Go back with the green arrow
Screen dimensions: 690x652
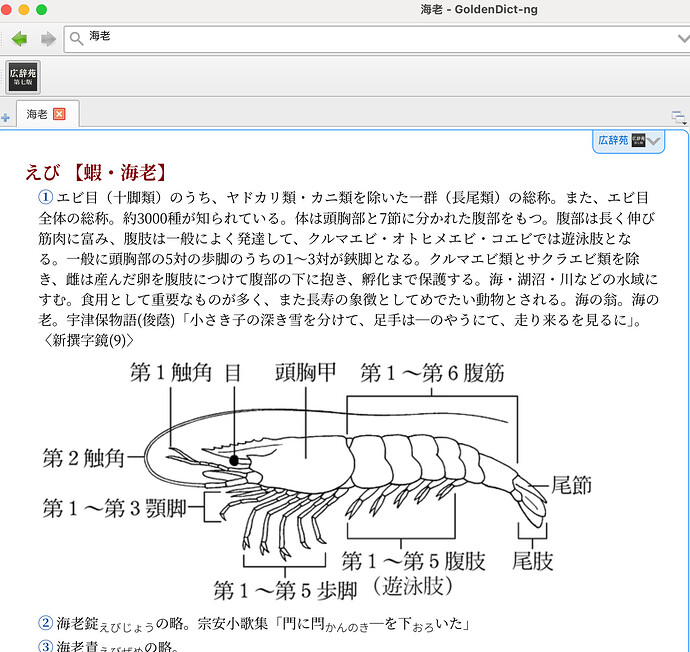click(x=19, y=39)
